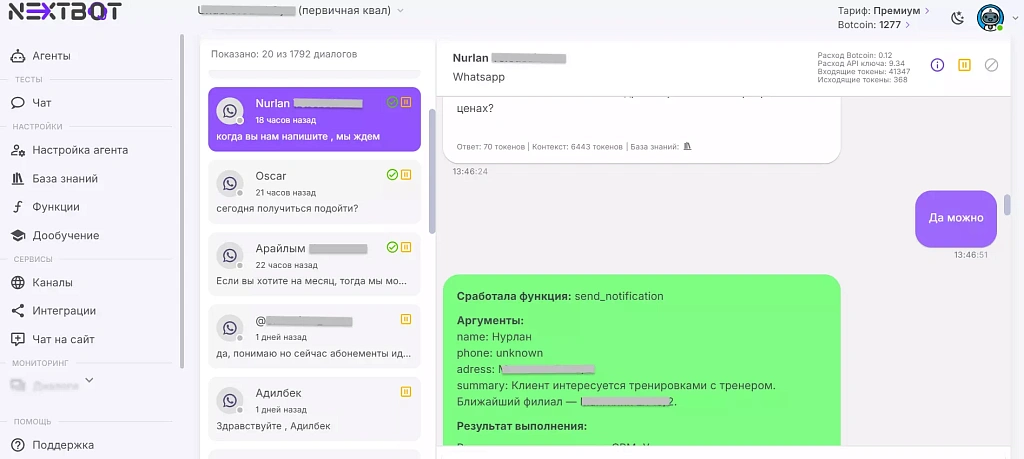Viewport: 1024px width, 459px height.
Task: Click the info icon in chat header
Action: [x=937, y=65]
